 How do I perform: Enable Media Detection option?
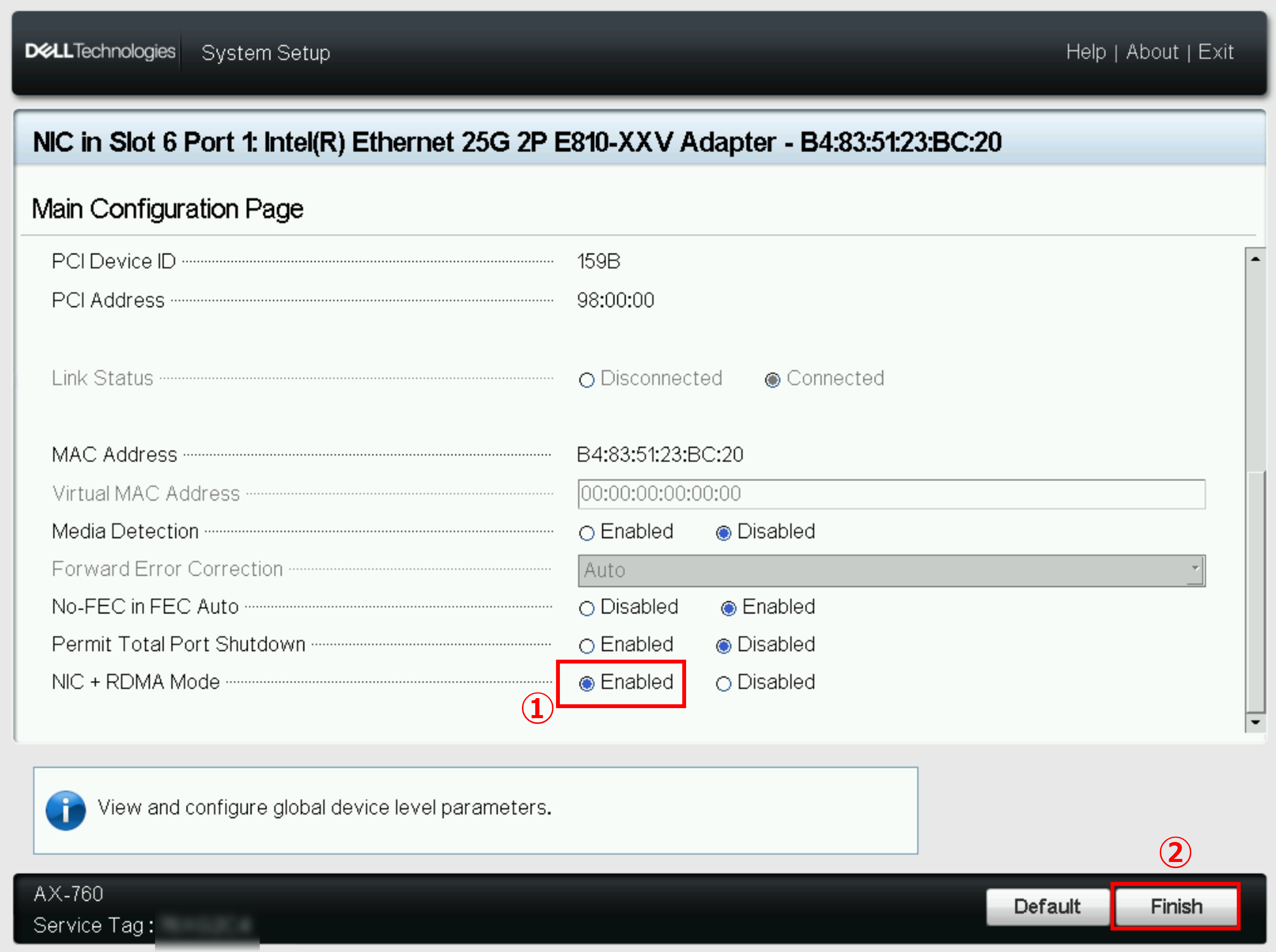587,533
